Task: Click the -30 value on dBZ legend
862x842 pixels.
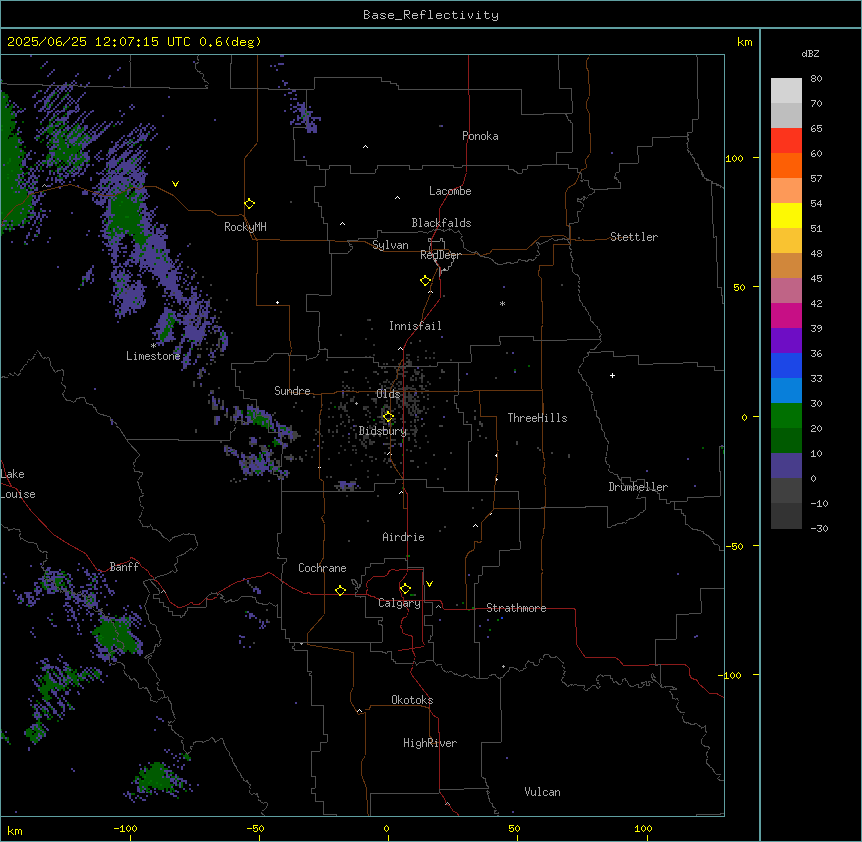Action: 819,528
